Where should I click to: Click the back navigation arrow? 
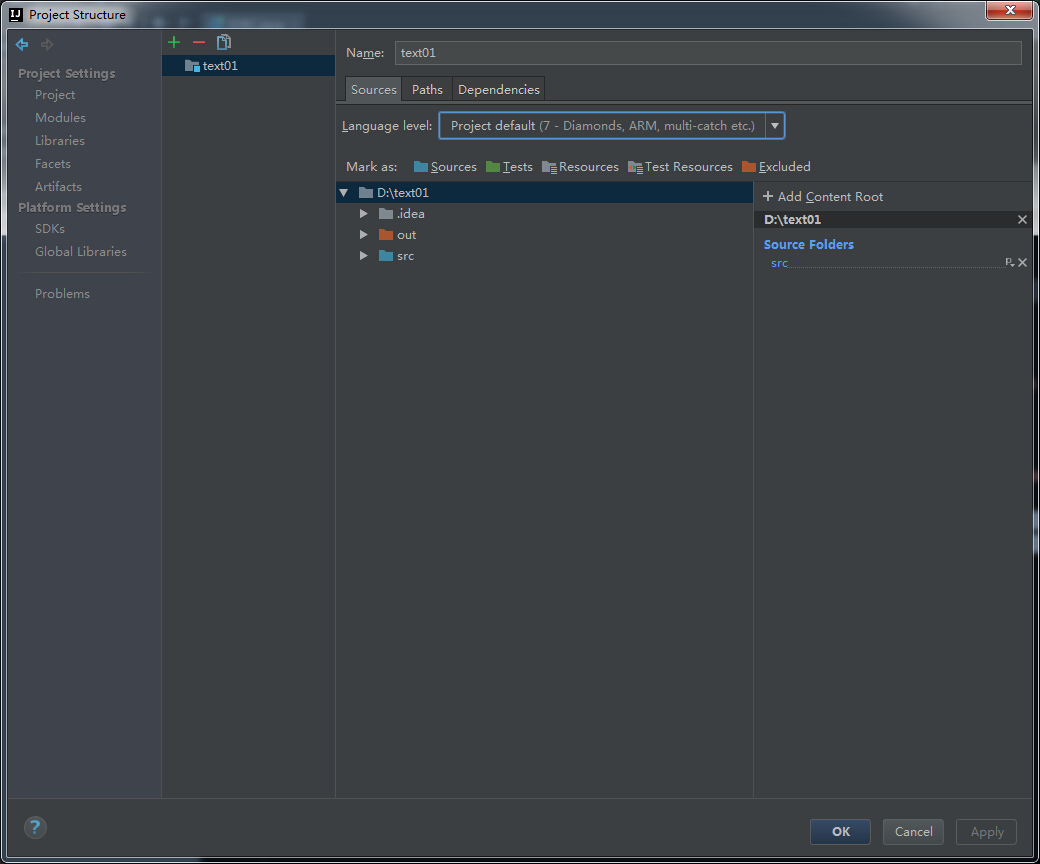(x=22, y=44)
